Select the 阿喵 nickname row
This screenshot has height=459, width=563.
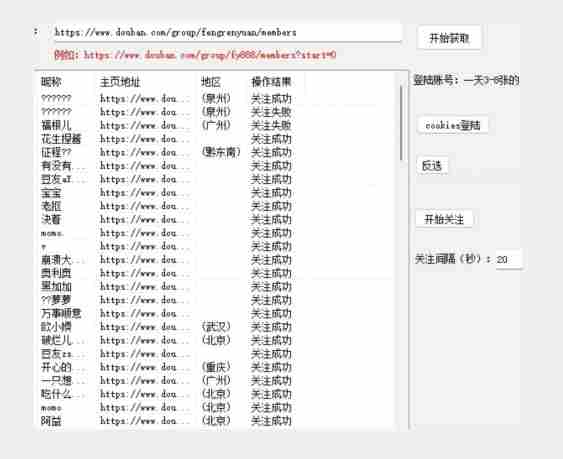click(51, 421)
